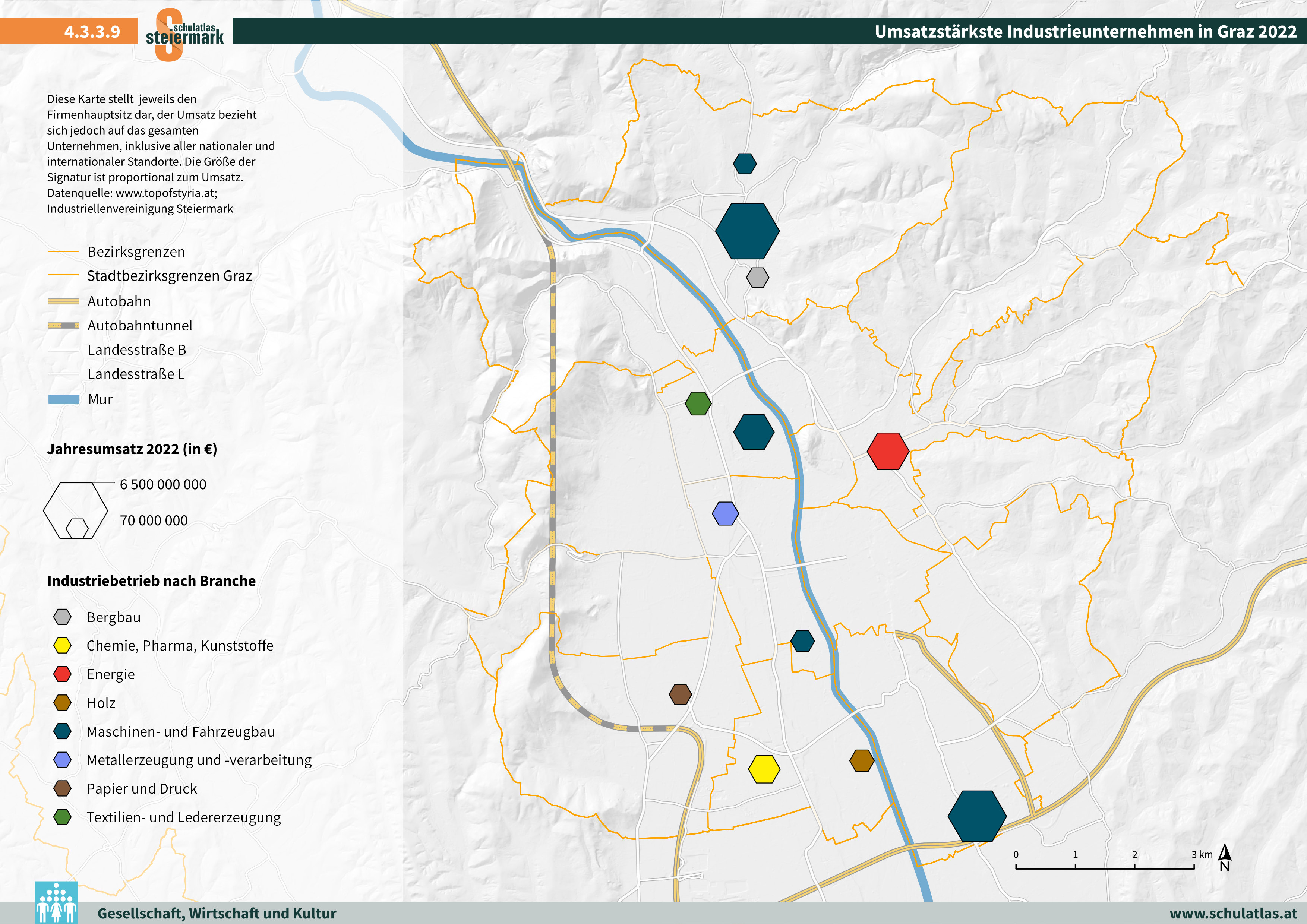Click the large teal hexagon at southeast Autobahn
1307x924 pixels.
point(977,816)
